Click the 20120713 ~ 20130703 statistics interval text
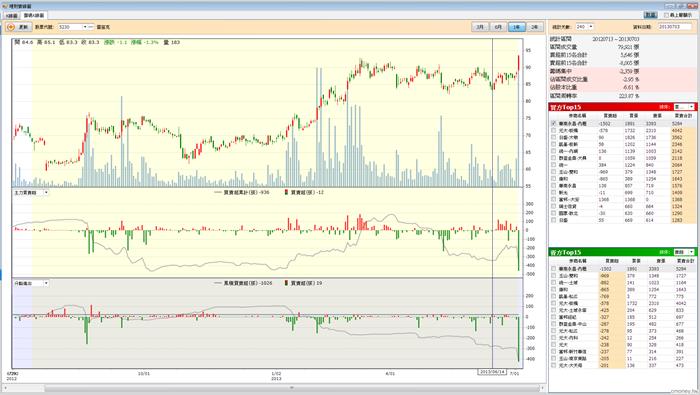 (x=616, y=39)
